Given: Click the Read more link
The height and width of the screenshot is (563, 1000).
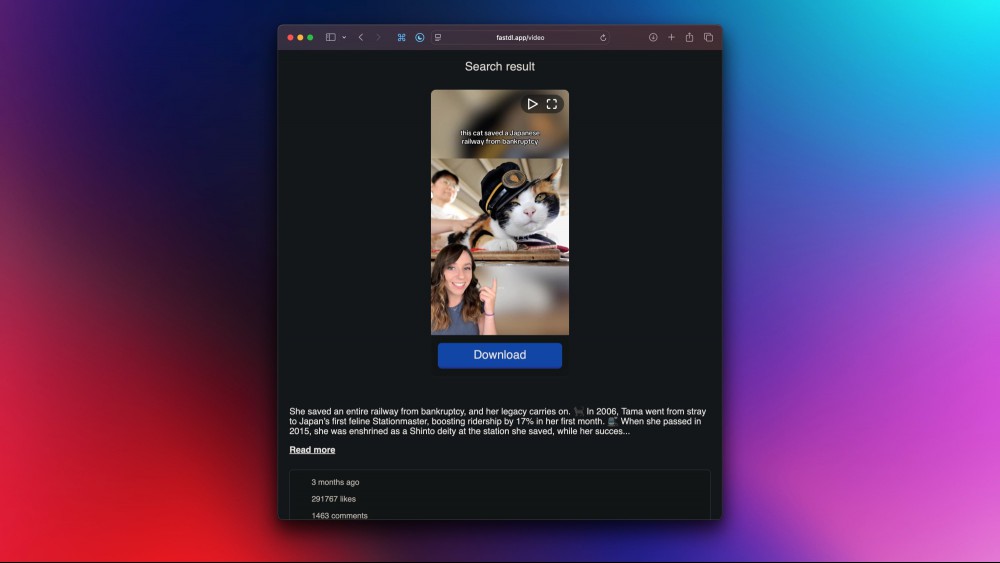Looking at the screenshot, I should point(312,450).
